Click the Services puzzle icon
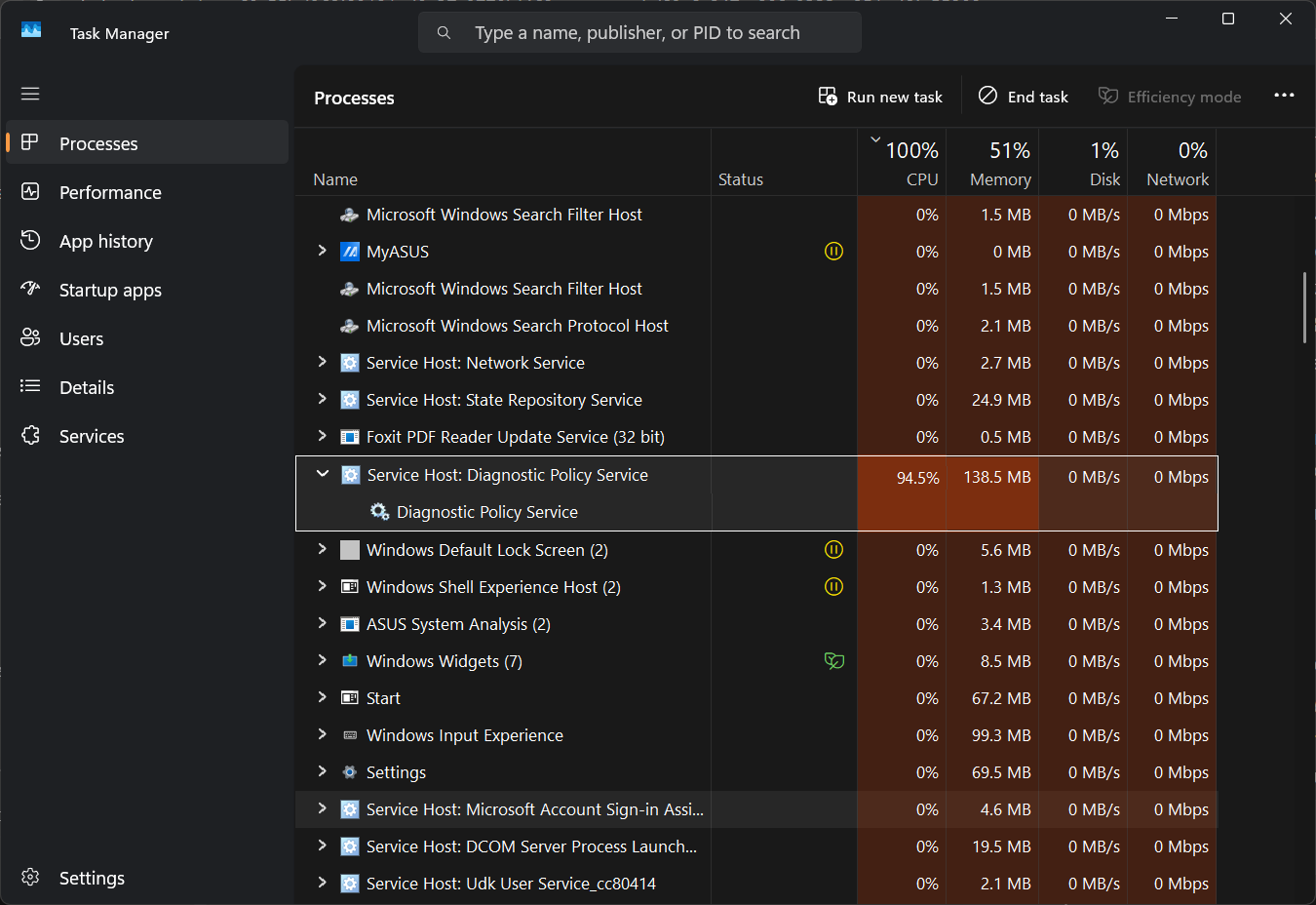The image size is (1316, 905). [30, 436]
